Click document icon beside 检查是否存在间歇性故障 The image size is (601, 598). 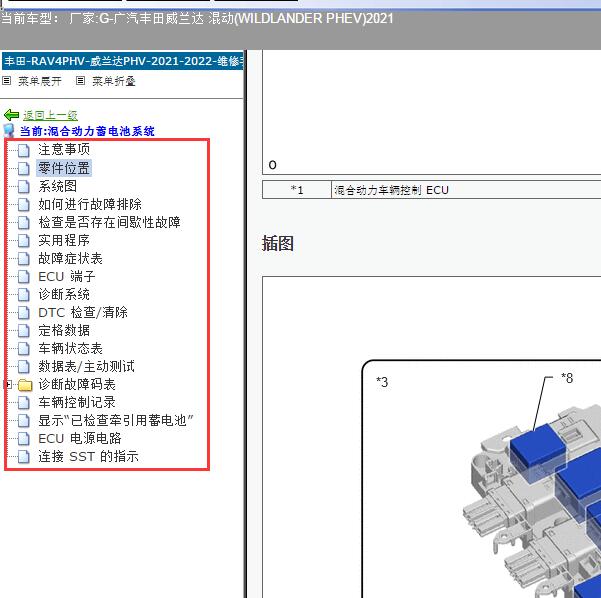[x=24, y=222]
